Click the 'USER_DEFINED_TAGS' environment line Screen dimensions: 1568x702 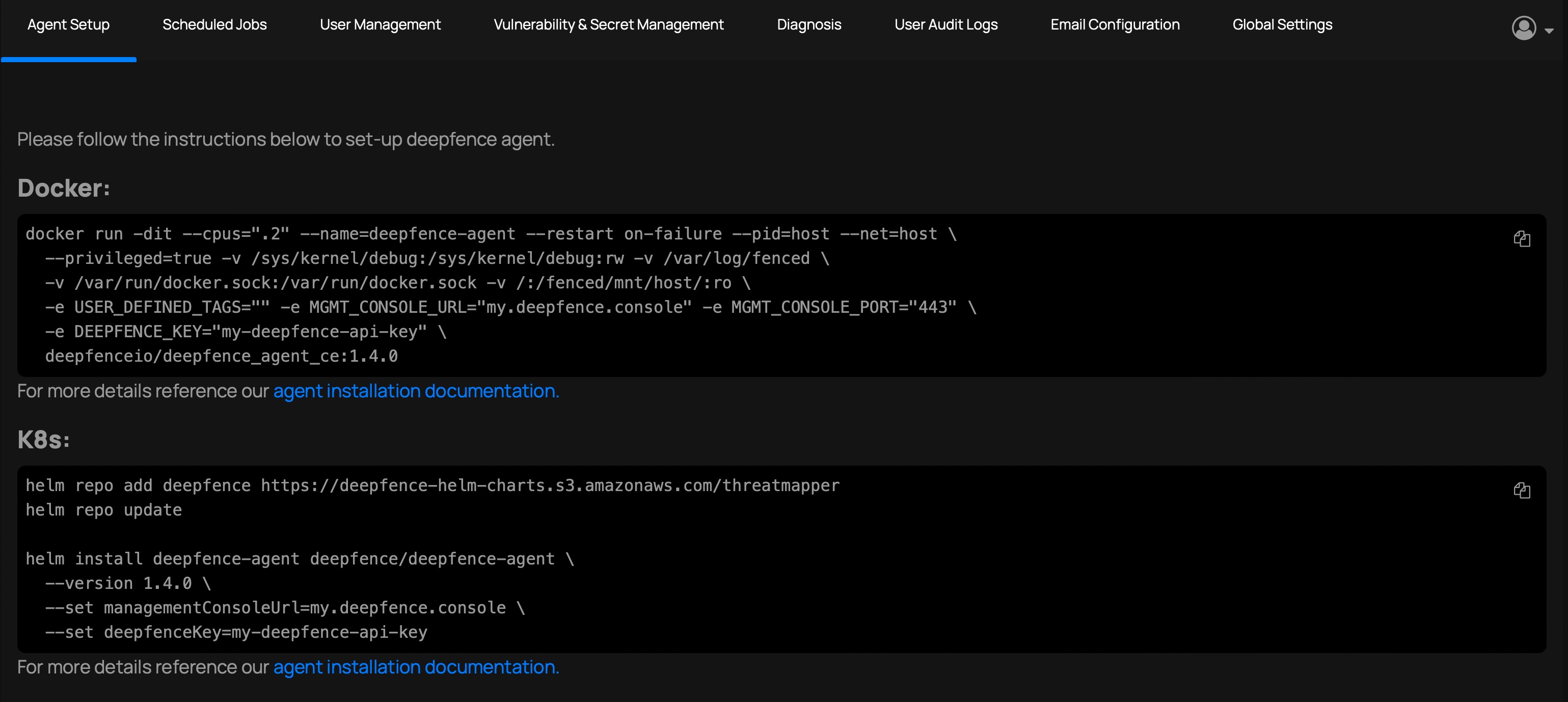(511, 308)
